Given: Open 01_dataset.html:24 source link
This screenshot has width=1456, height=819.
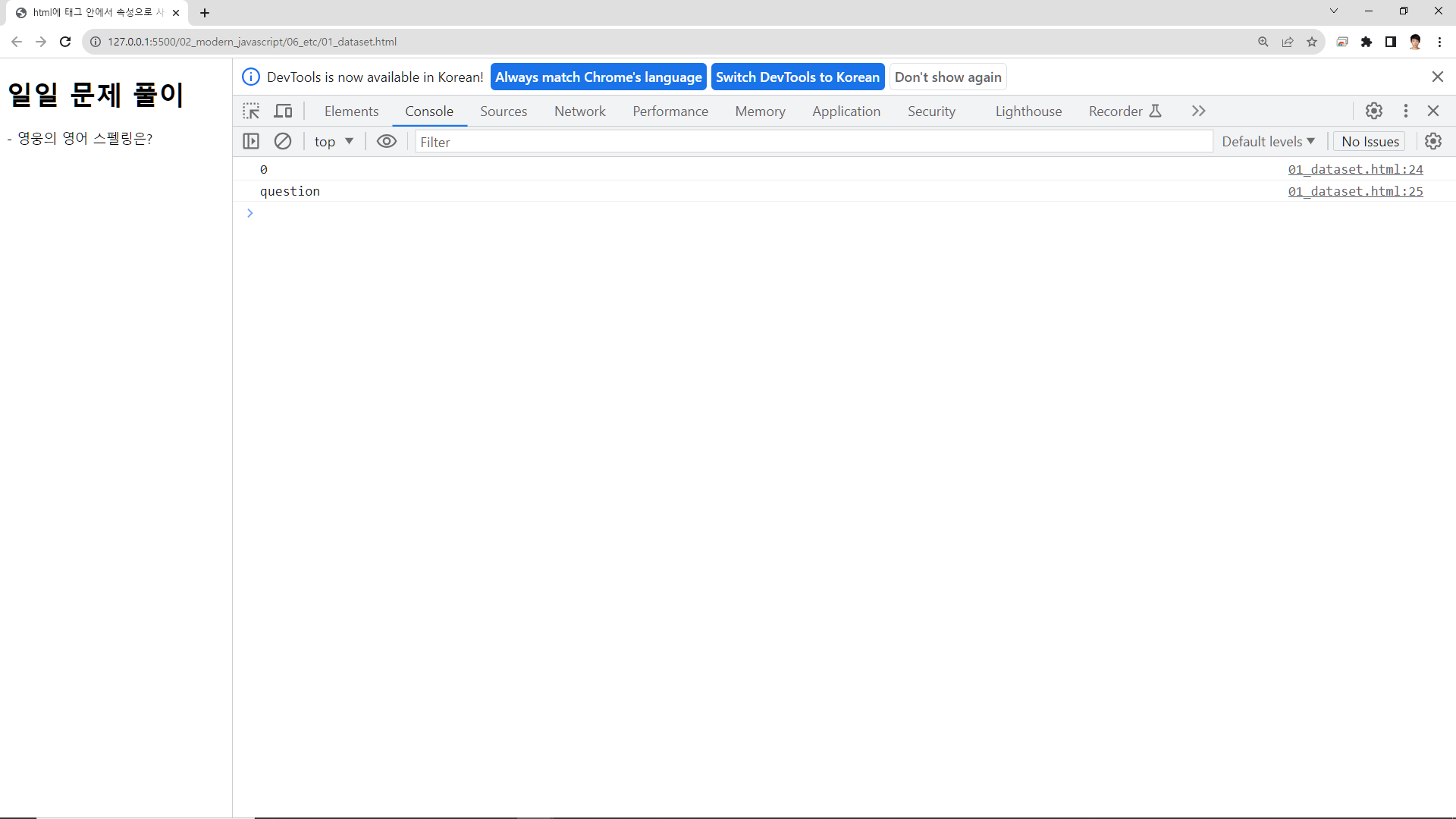Looking at the screenshot, I should point(1355,170).
